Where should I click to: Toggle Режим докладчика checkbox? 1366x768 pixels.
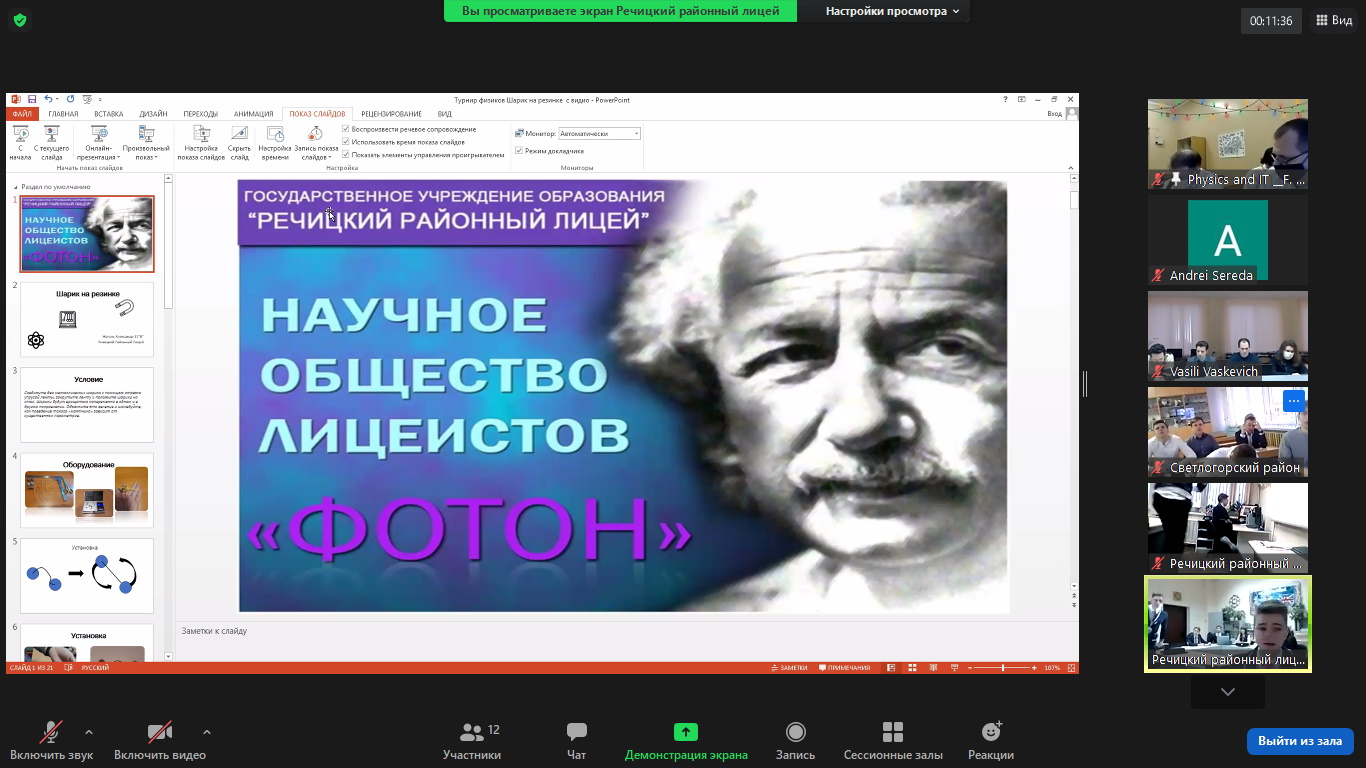point(519,151)
